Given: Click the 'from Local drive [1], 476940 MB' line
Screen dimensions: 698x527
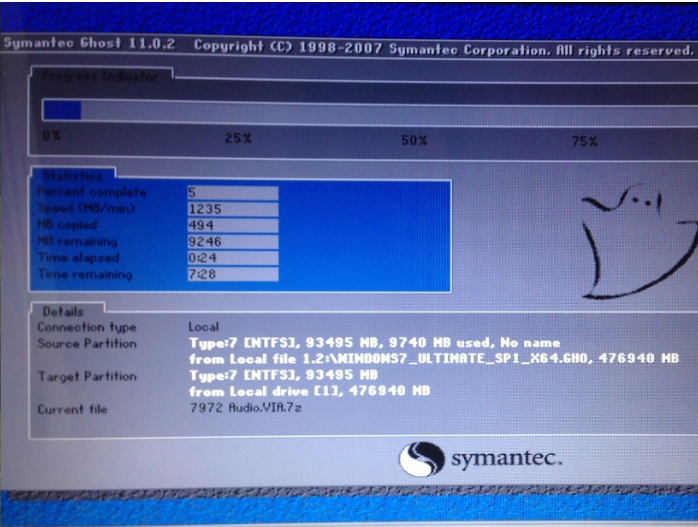Looking at the screenshot, I should click(x=309, y=391).
